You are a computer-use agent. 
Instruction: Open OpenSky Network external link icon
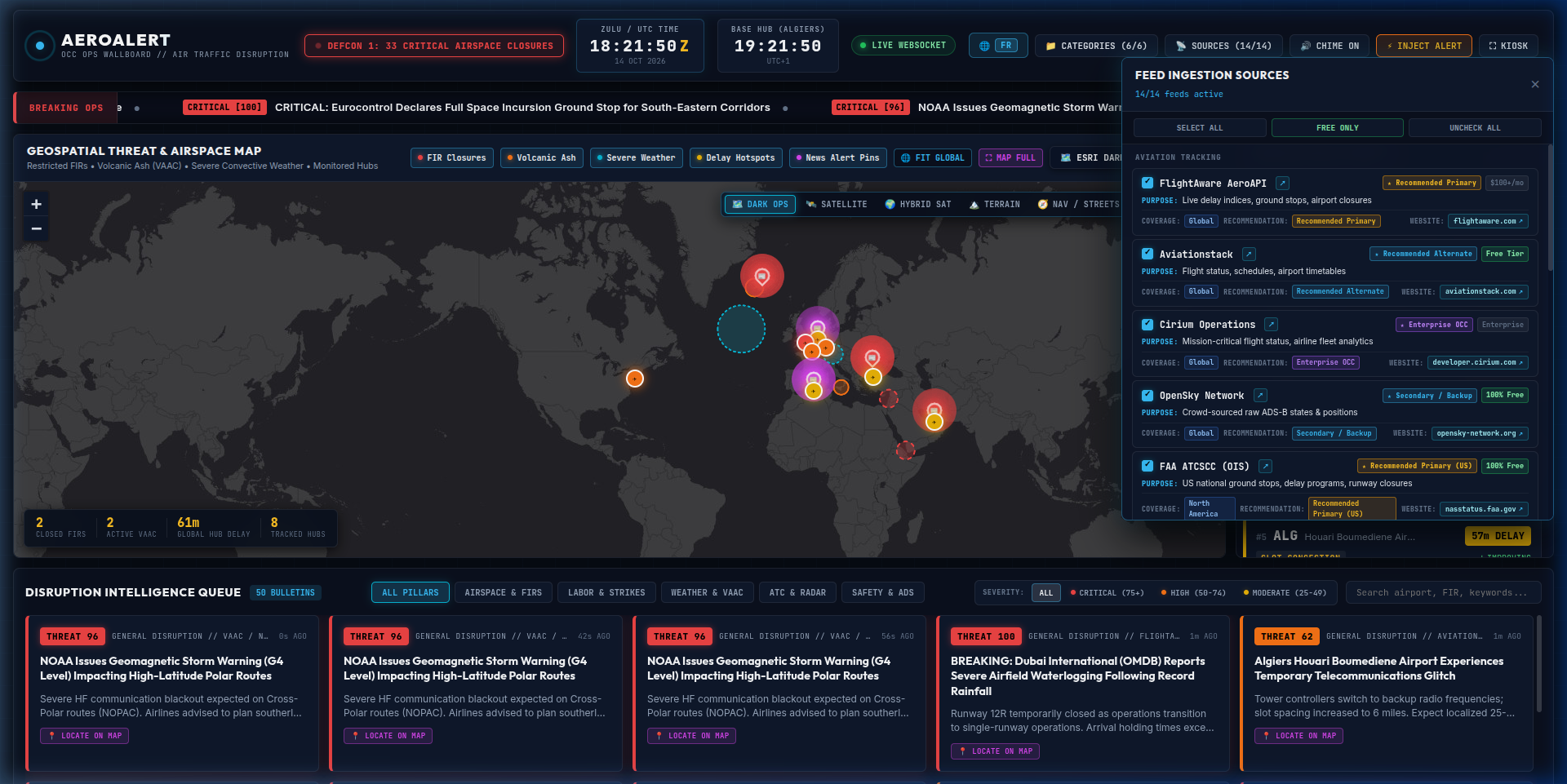coord(1260,396)
